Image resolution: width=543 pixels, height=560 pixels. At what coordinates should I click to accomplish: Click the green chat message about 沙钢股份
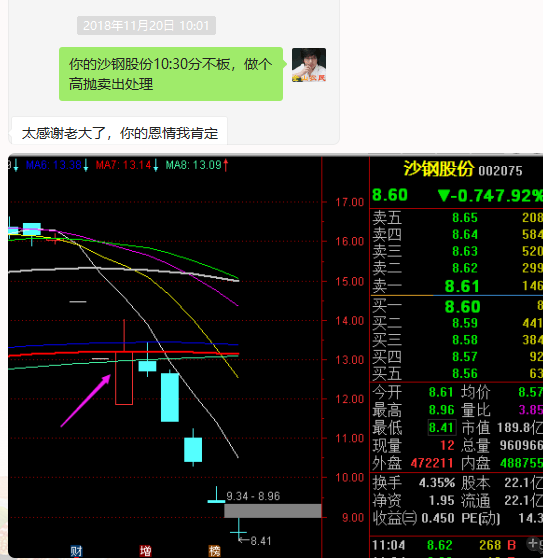(x=171, y=74)
